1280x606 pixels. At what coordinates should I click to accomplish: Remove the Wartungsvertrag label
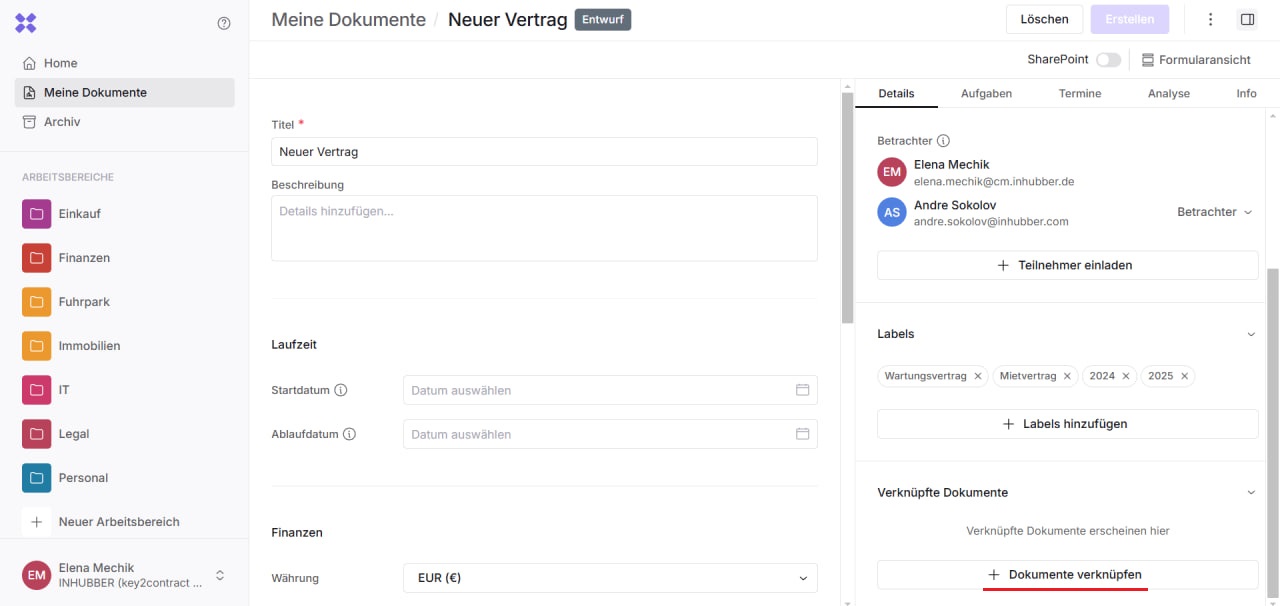pyautogui.click(x=978, y=376)
